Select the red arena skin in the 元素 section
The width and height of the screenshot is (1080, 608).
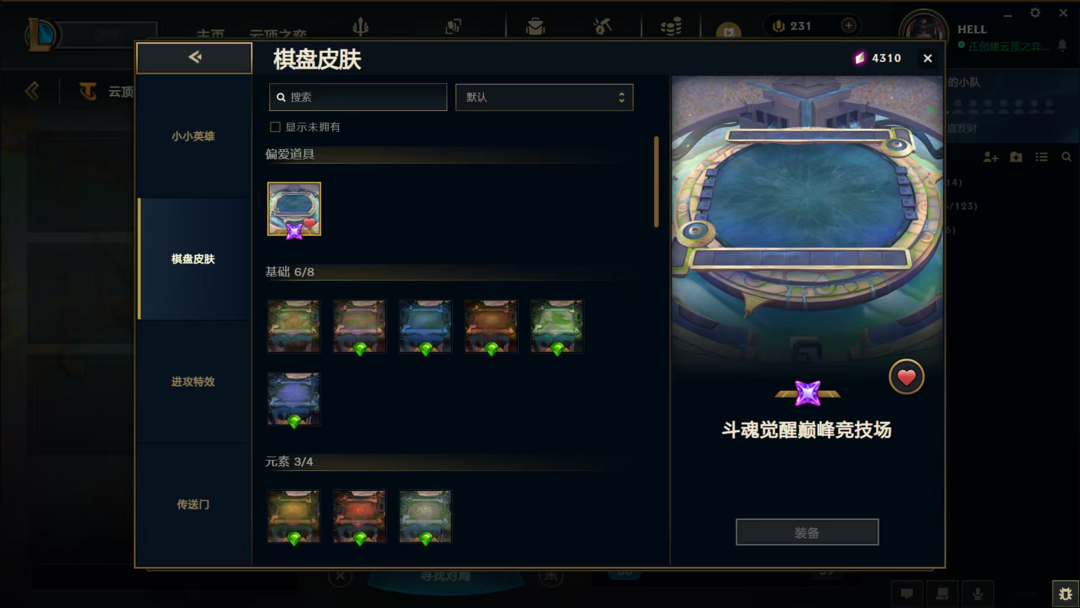pos(360,516)
